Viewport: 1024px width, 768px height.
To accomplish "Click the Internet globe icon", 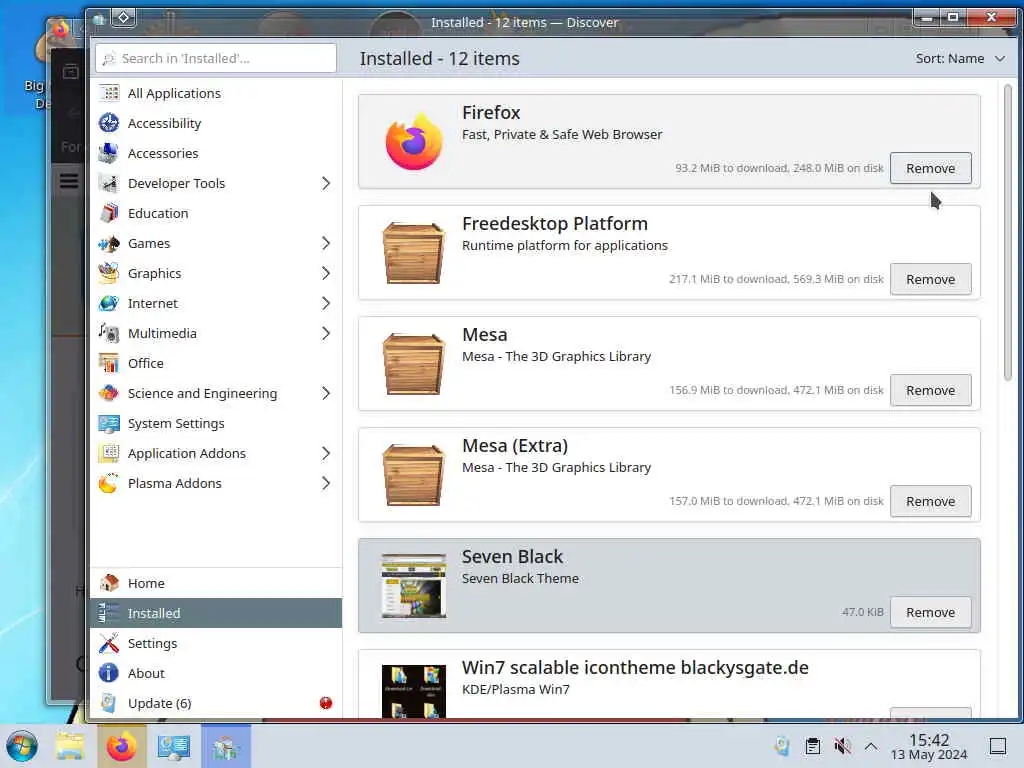I will 109,304.
